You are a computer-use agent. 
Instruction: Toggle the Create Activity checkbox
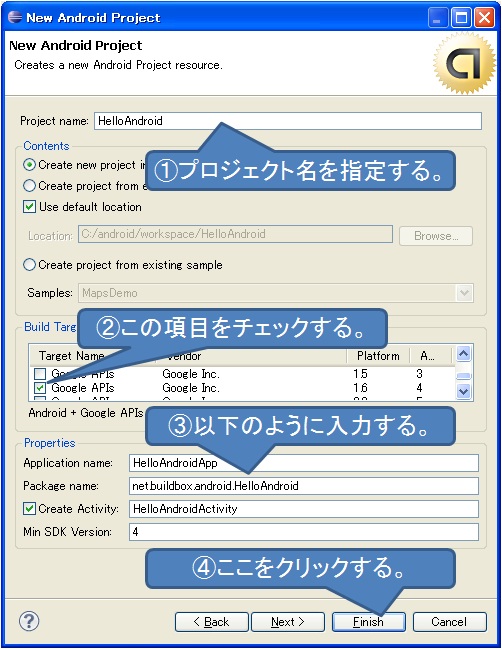point(29,508)
